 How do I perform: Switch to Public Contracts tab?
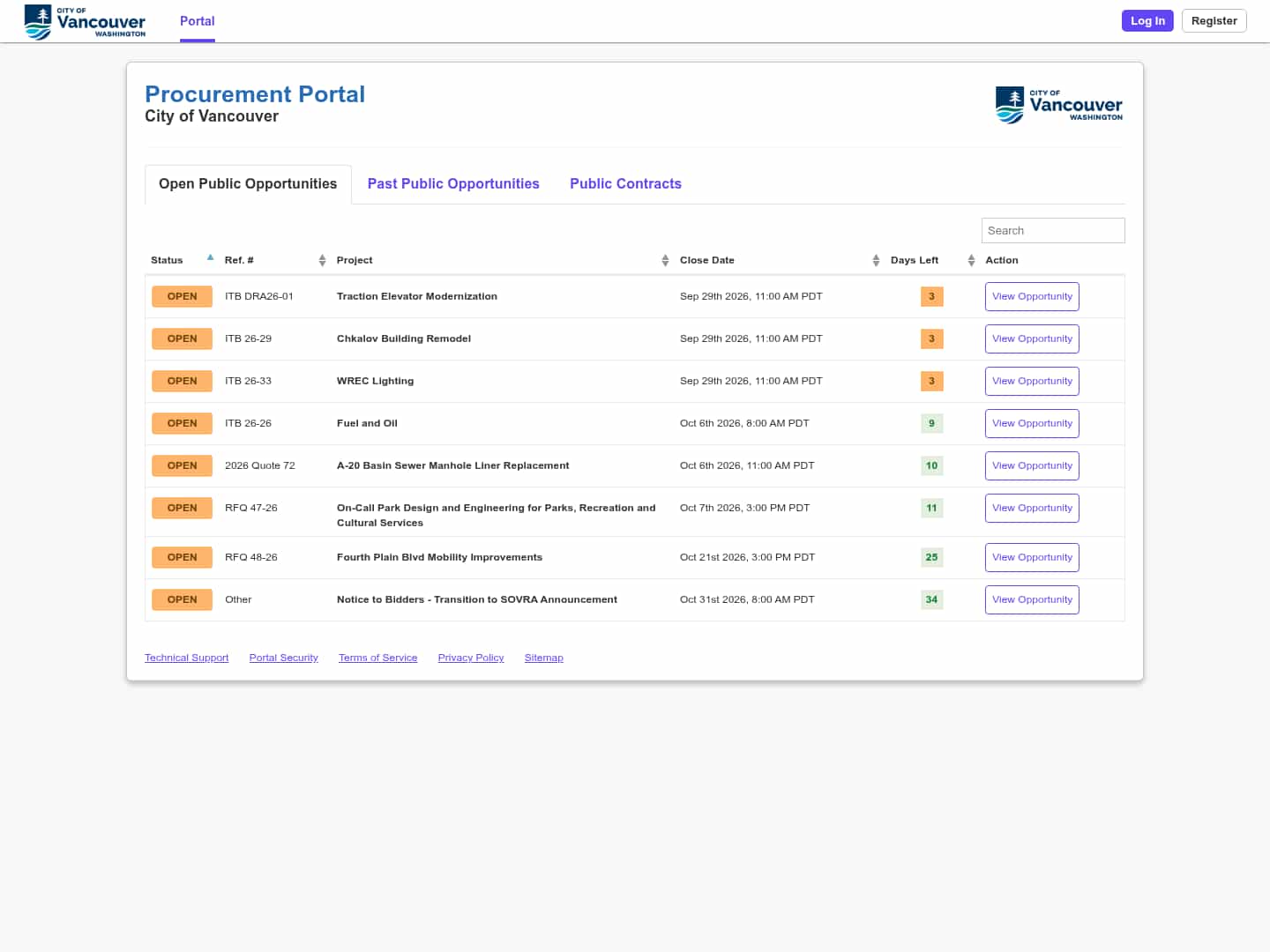point(625,184)
